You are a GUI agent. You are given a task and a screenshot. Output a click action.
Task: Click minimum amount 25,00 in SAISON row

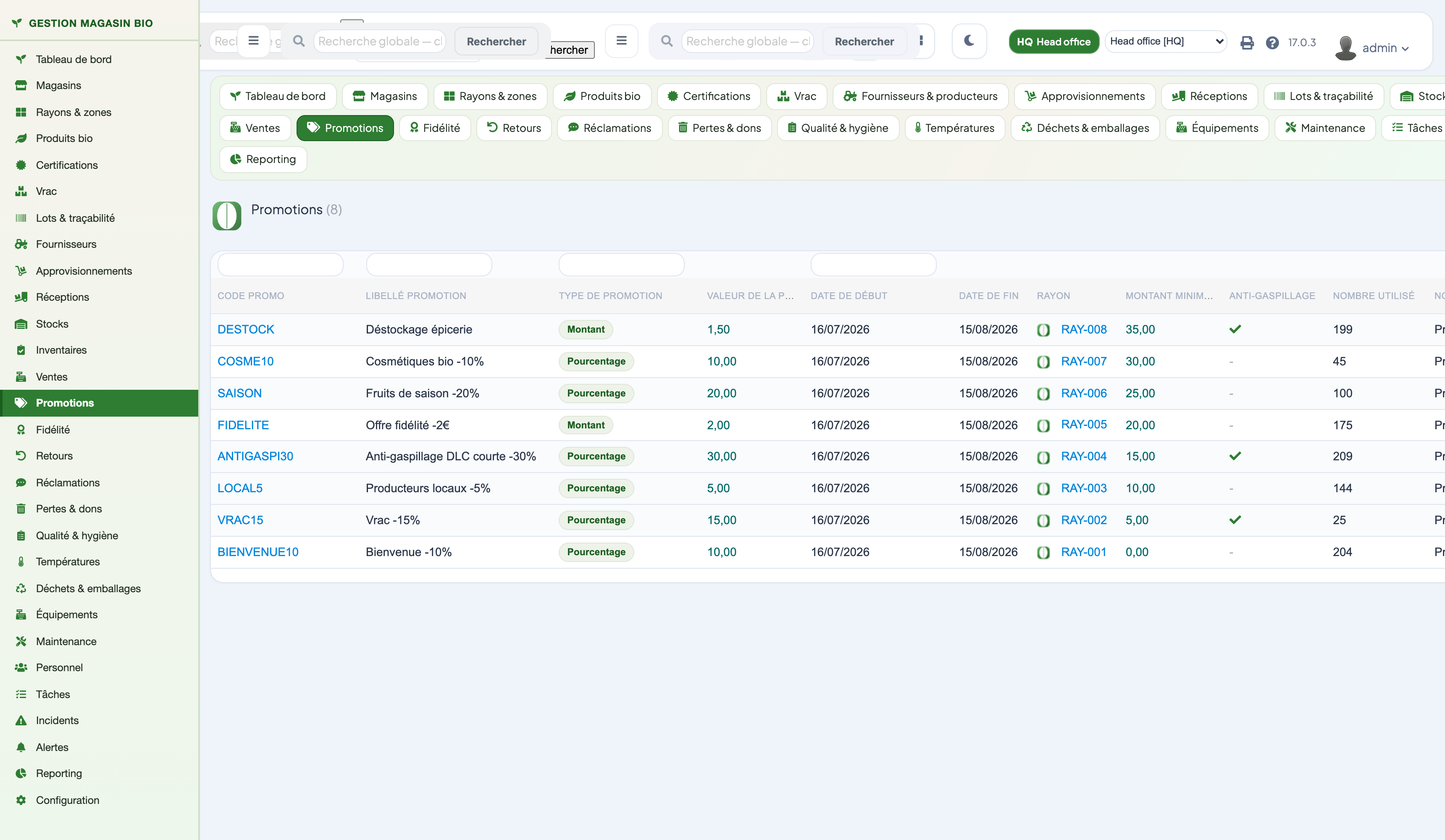(1140, 393)
